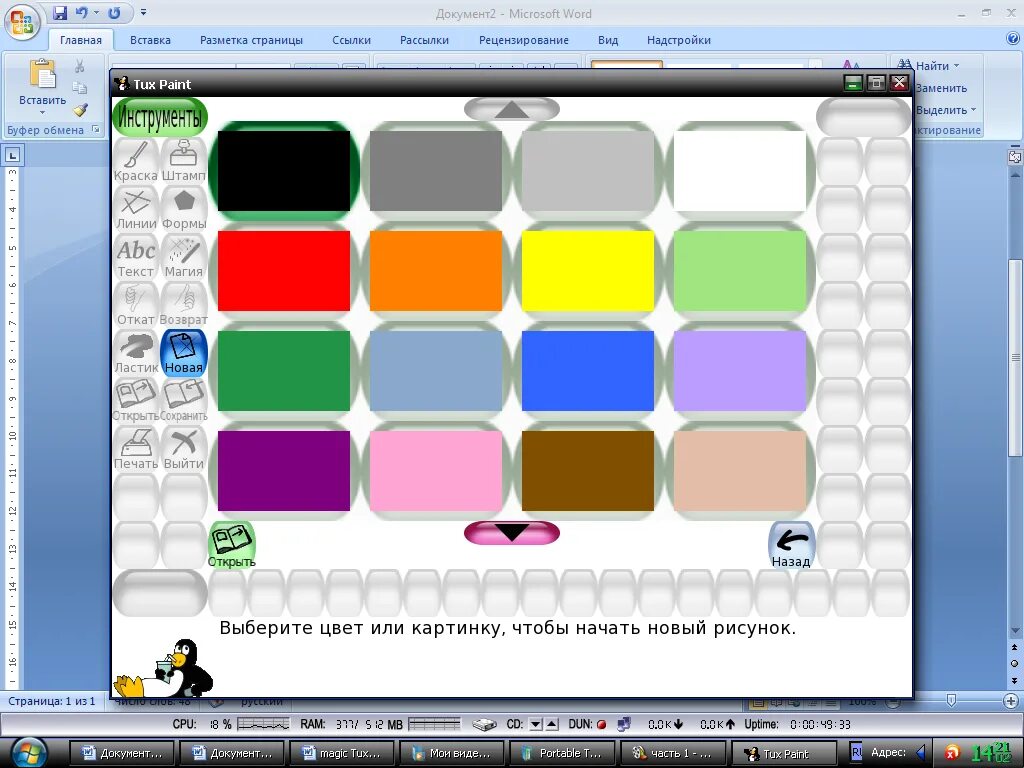Viewport: 1024px width, 768px height.
Task: Open the Главная tab in Word
Action: pyautogui.click(x=81, y=40)
